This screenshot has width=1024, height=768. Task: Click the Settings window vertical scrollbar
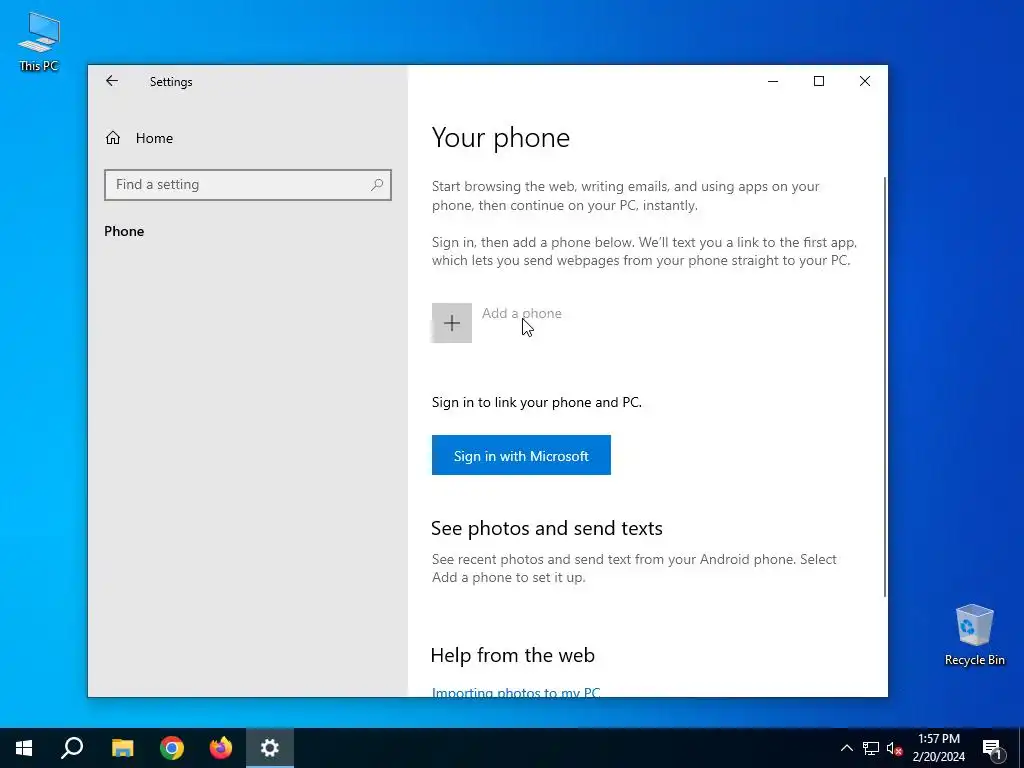(884, 385)
